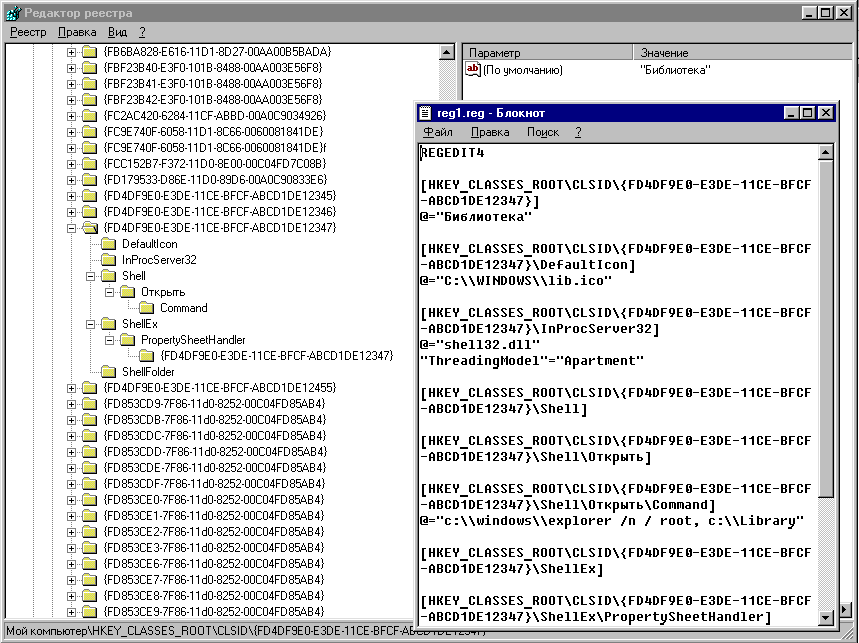The width and height of the screenshot is (859, 643).
Task: Click the string value icon for (По умолчанию)
Action: click(472, 69)
